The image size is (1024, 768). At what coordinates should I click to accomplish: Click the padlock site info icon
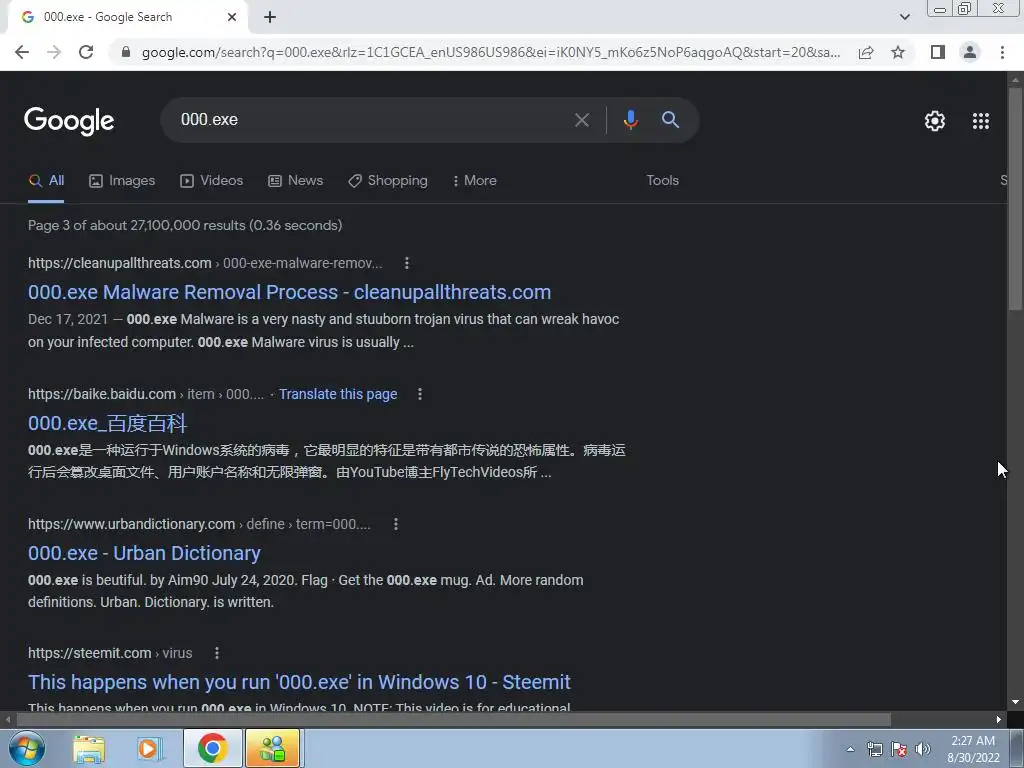pyautogui.click(x=126, y=52)
